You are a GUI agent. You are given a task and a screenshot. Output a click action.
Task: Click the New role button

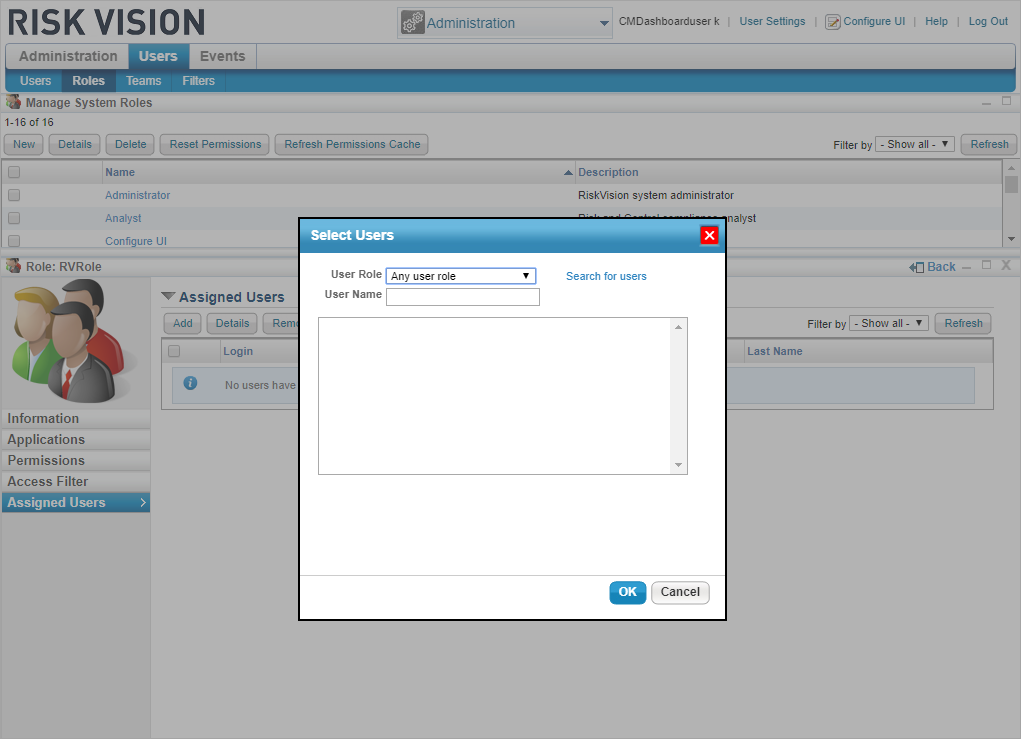point(24,145)
